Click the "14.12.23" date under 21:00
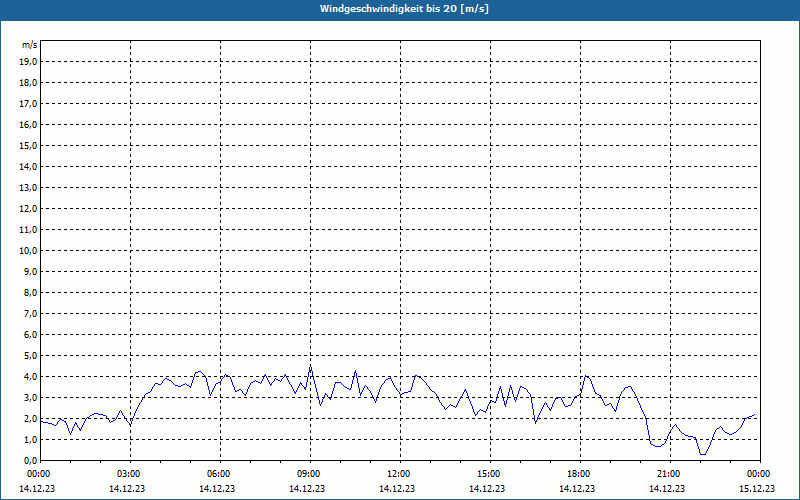800x500 pixels. click(667, 488)
